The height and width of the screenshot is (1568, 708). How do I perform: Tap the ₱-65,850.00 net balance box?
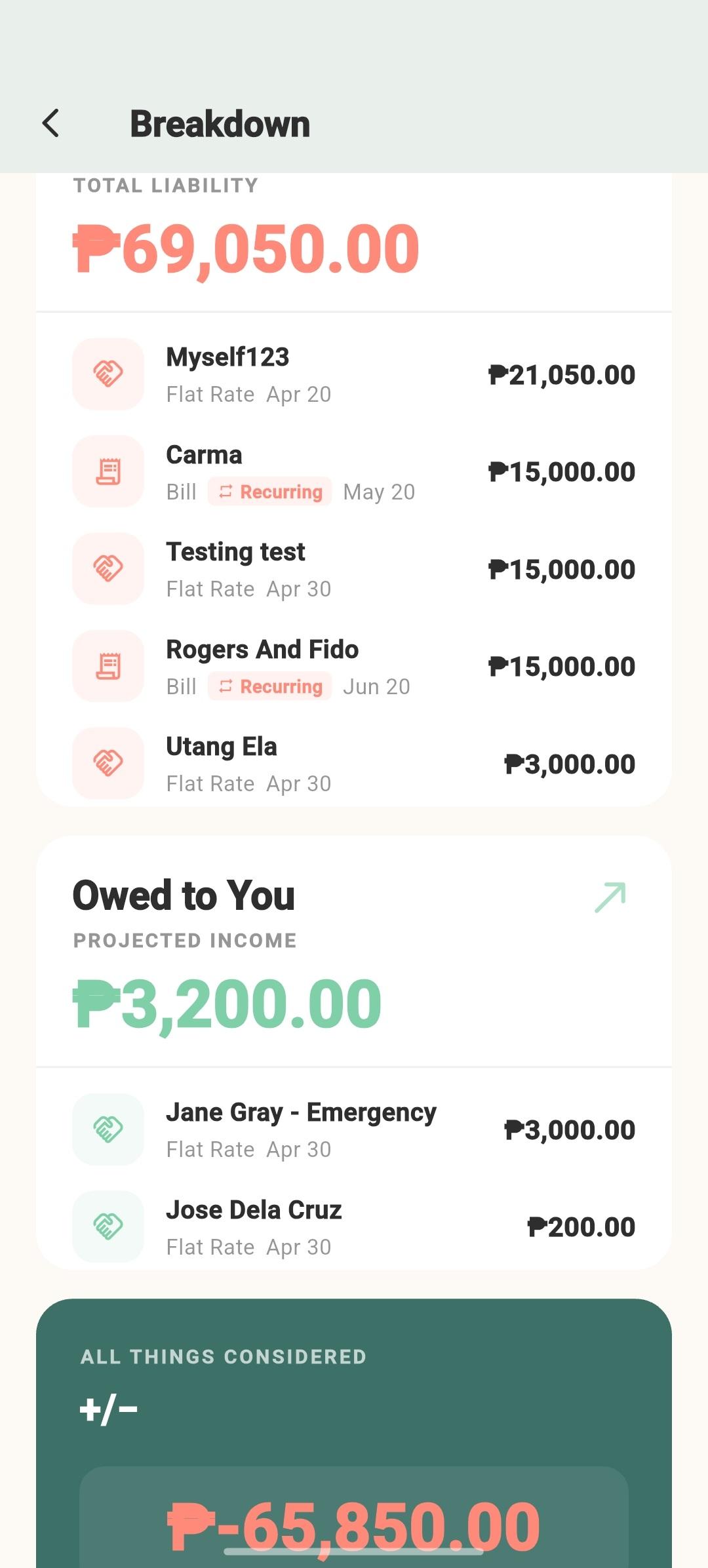tap(354, 1521)
